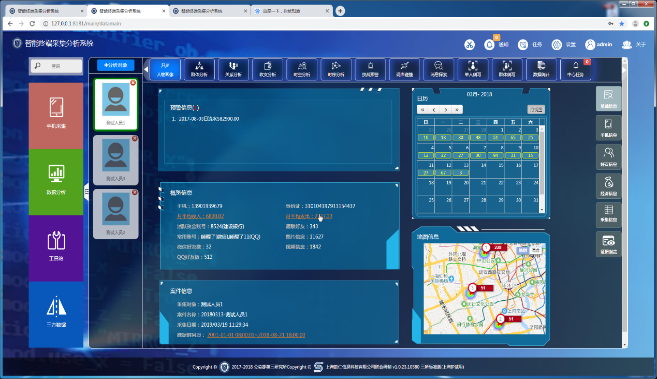Open the tasks icon in the header
The image size is (657, 379).
click(x=522, y=44)
